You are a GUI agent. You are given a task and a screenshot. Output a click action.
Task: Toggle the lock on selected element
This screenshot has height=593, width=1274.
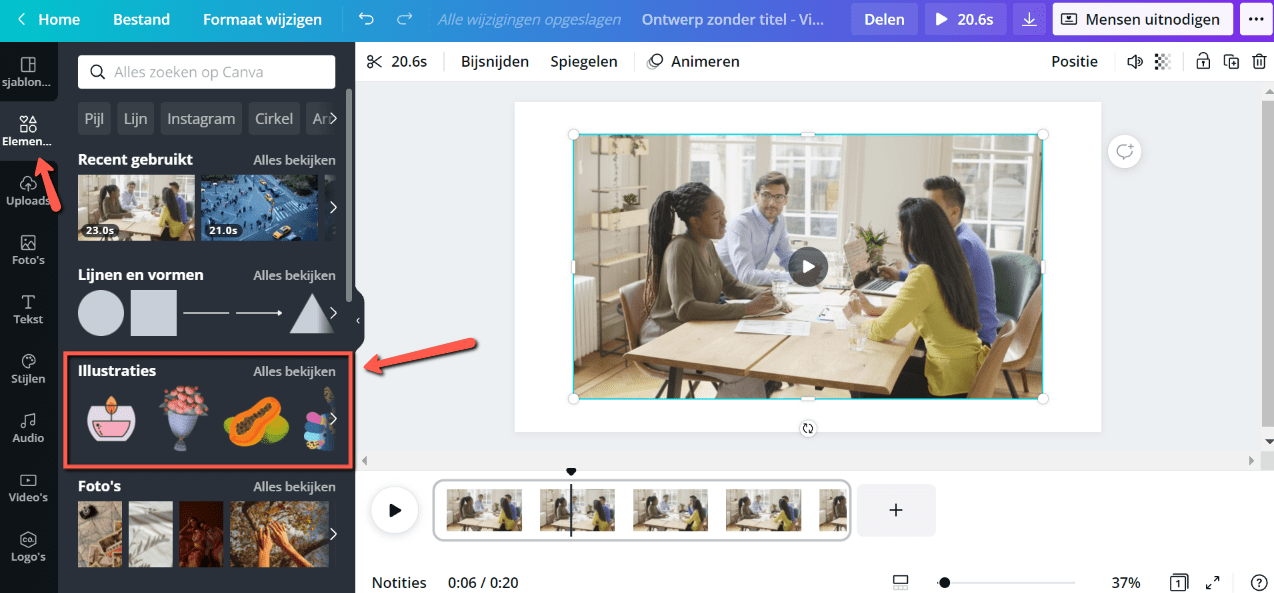(1203, 62)
